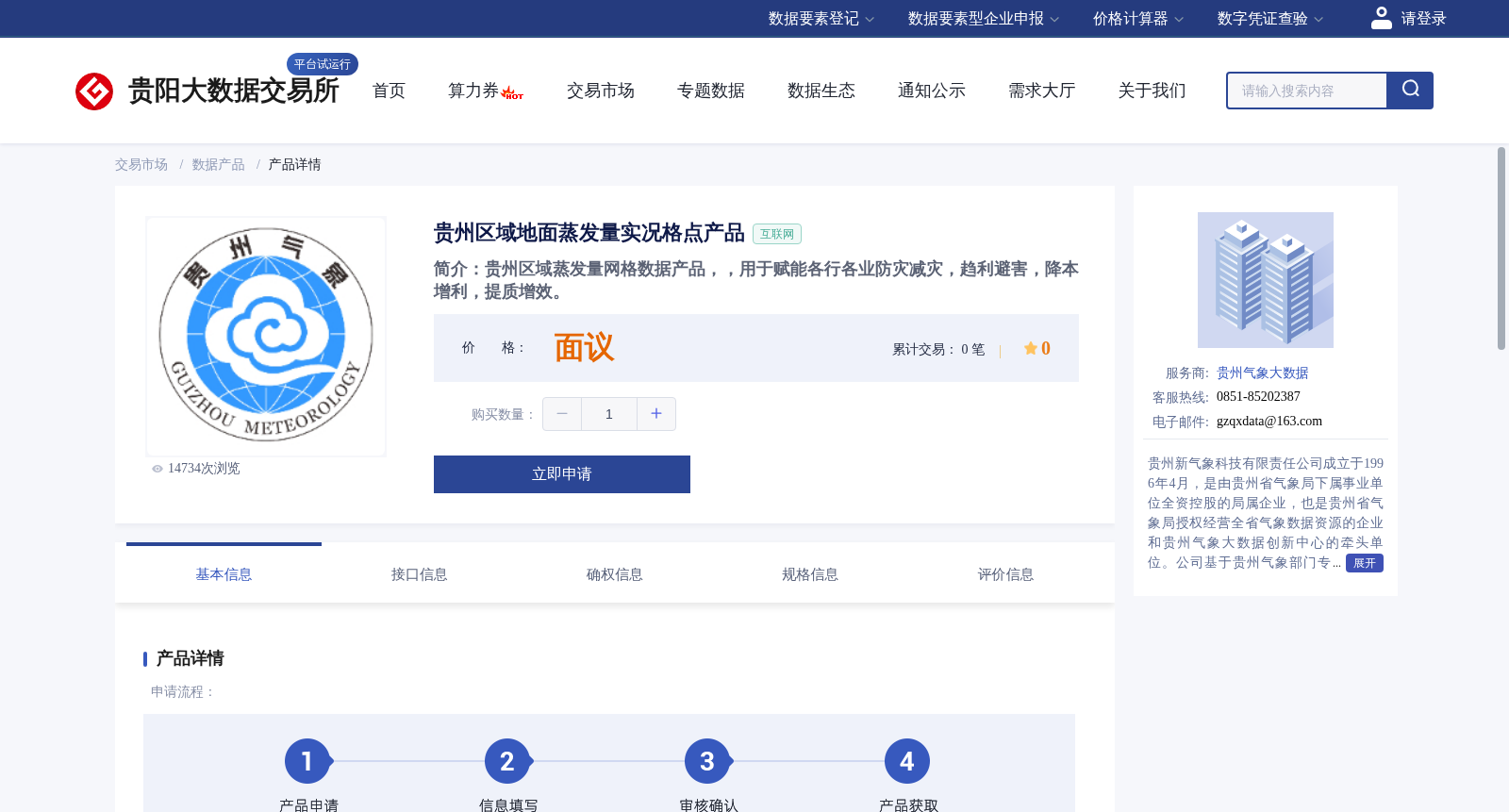
Task: Select 基本信息 tab
Action: 224,574
